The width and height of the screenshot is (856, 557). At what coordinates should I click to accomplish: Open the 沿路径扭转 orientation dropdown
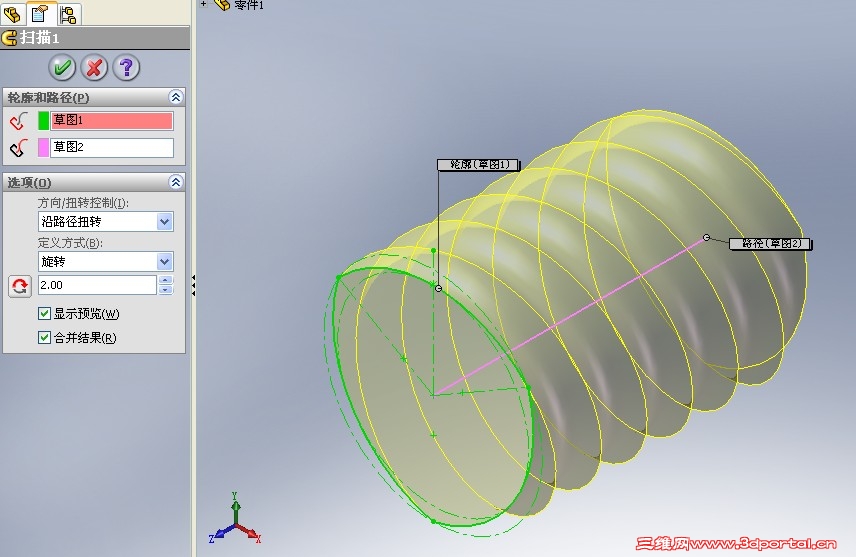(165, 222)
